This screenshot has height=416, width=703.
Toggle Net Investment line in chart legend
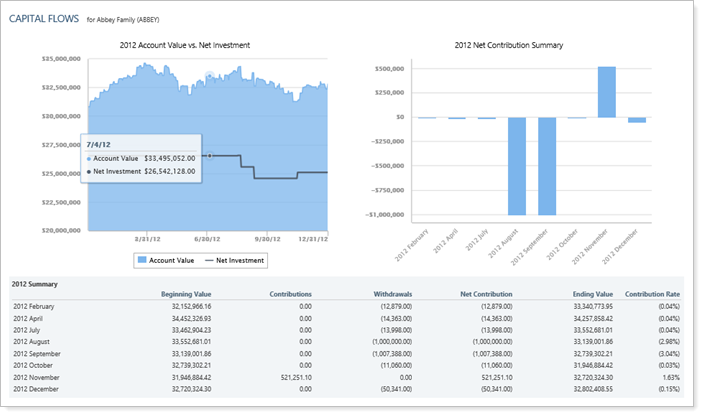pyautogui.click(x=238, y=260)
